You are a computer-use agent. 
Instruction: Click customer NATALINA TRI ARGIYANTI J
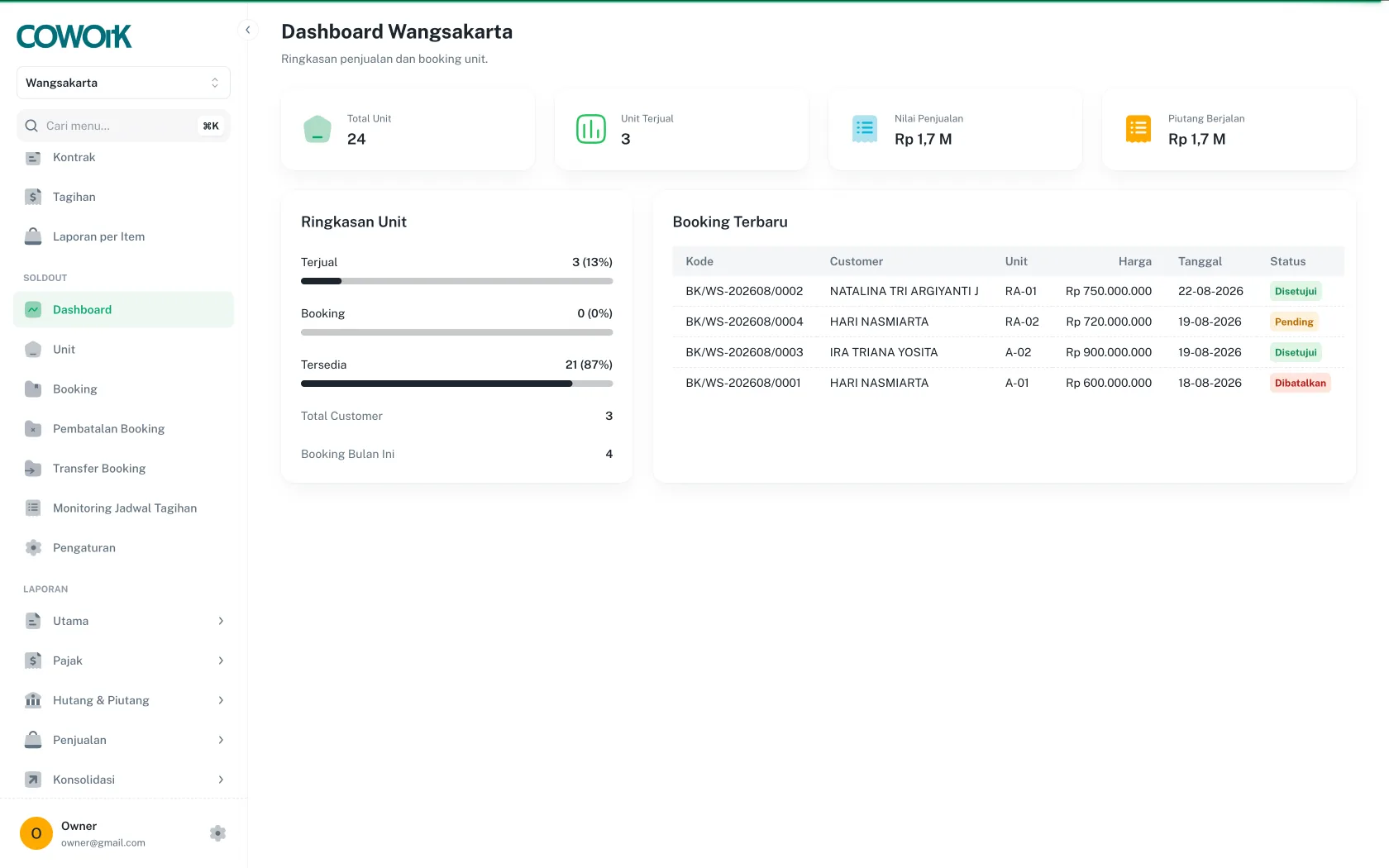[905, 291]
